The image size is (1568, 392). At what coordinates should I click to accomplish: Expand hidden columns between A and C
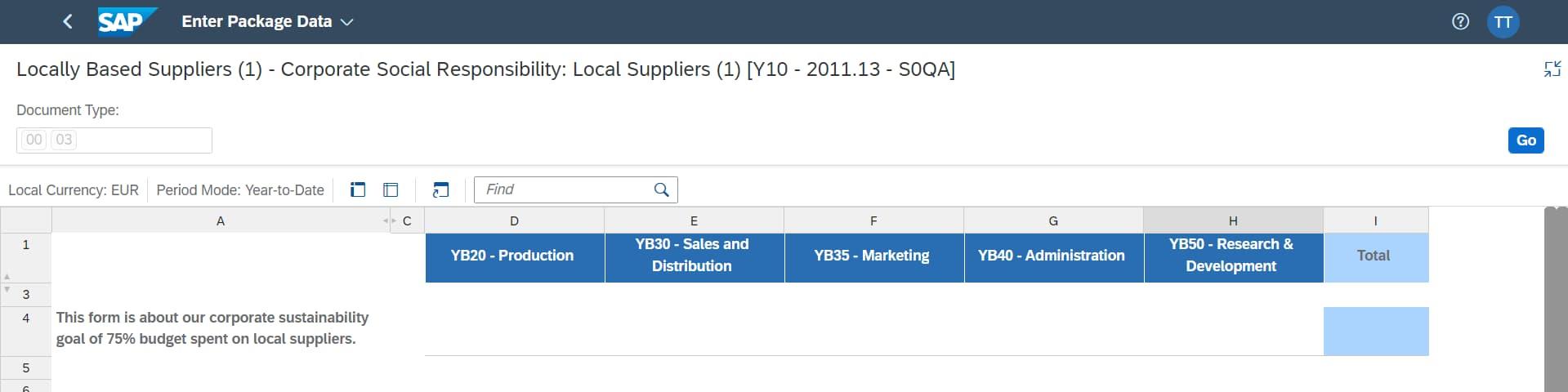point(389,221)
